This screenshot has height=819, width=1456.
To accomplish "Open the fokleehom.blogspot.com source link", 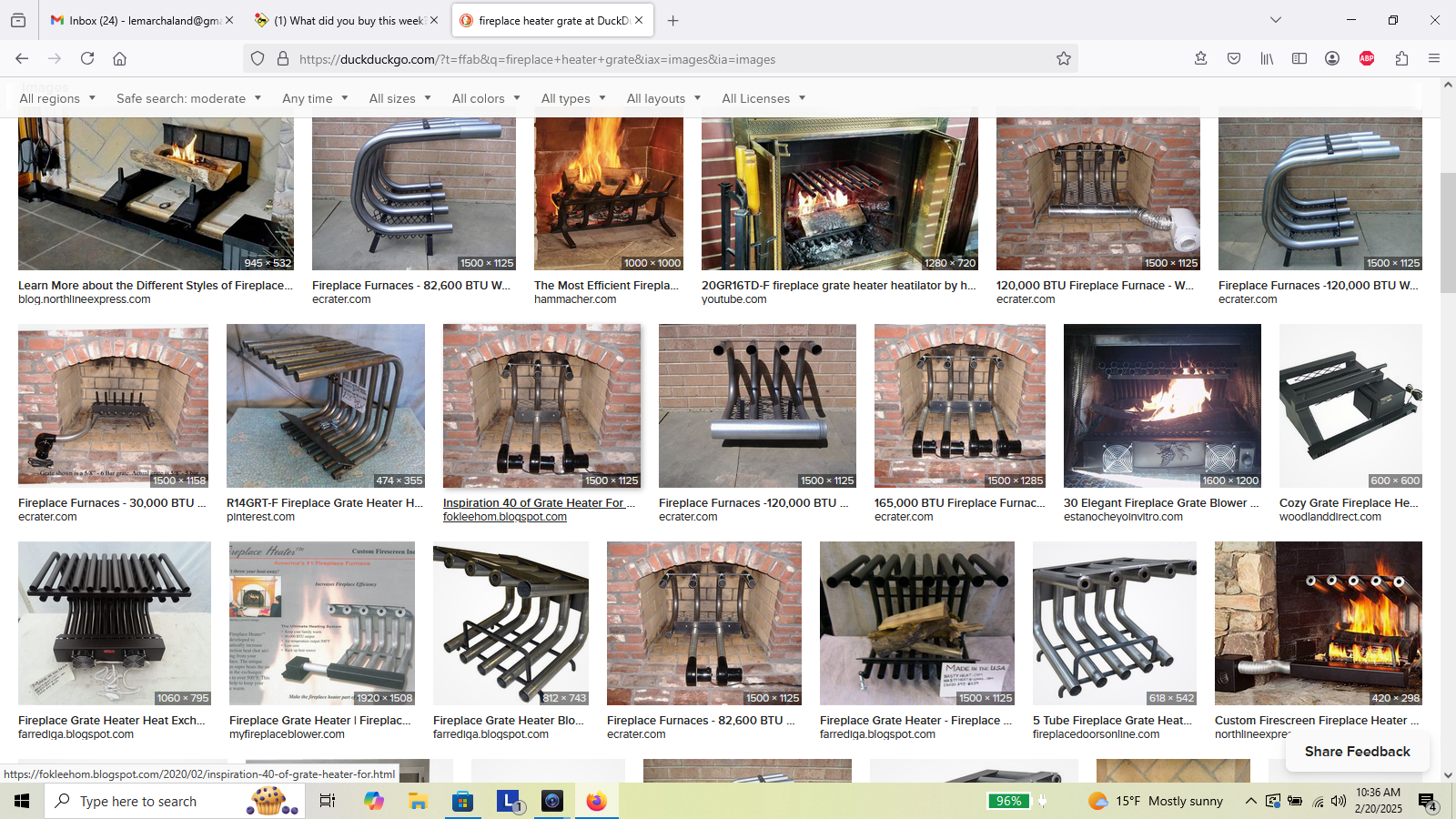I will coord(504,517).
